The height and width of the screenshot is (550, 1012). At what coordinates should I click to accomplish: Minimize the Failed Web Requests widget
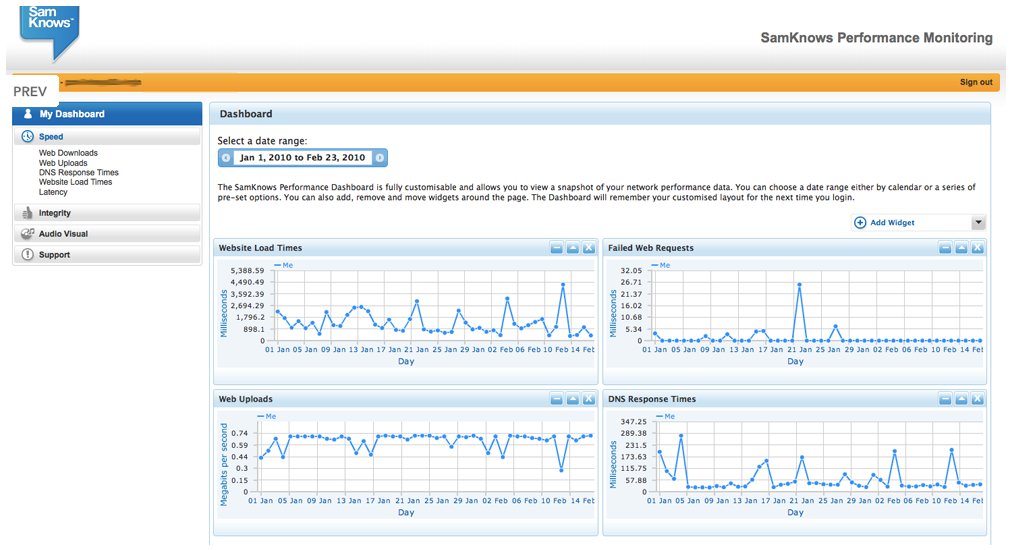click(x=945, y=248)
